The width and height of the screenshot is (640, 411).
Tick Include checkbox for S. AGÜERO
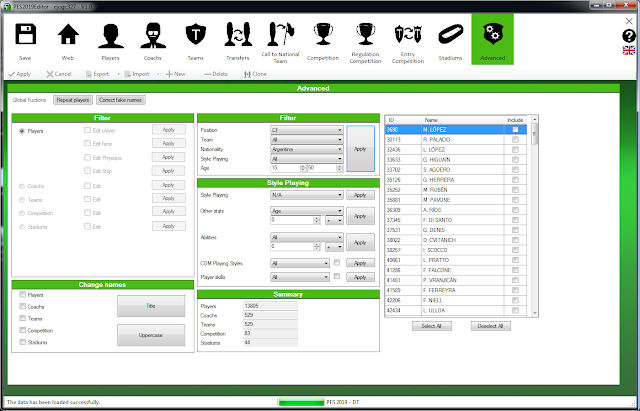pos(515,169)
